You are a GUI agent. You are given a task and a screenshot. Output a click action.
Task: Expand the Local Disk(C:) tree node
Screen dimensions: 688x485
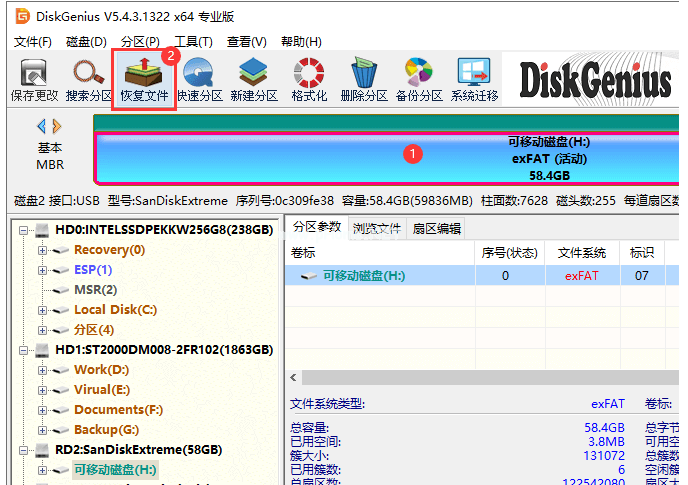43,310
